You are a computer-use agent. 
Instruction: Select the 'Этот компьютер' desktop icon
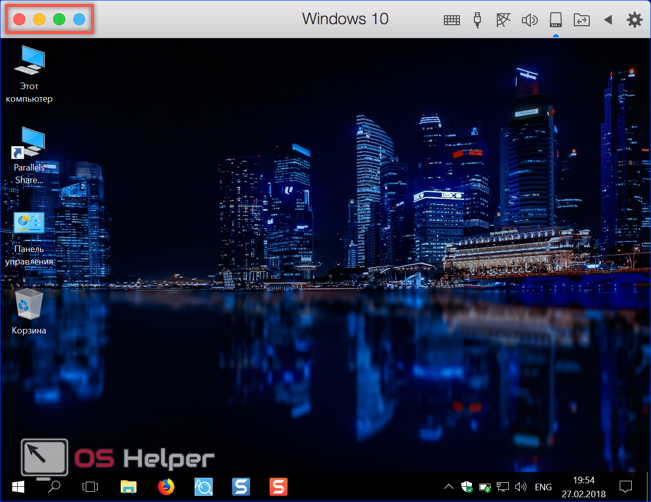point(29,75)
